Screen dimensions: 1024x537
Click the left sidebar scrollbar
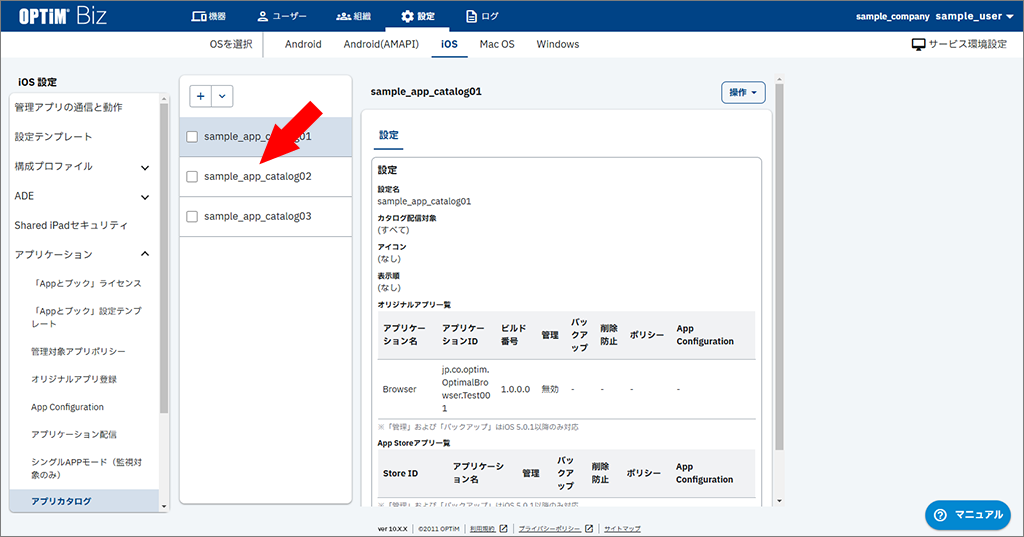click(164, 300)
